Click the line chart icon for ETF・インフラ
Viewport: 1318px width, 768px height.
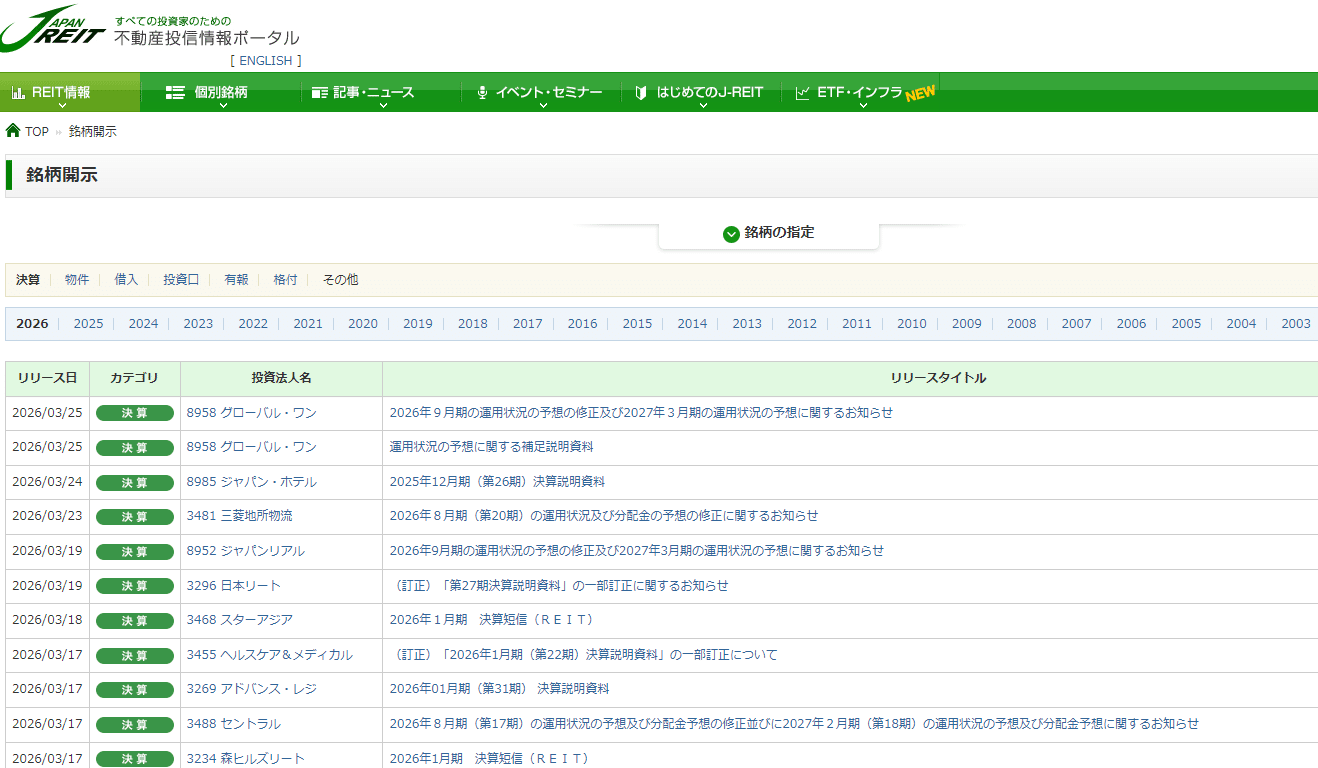point(802,93)
